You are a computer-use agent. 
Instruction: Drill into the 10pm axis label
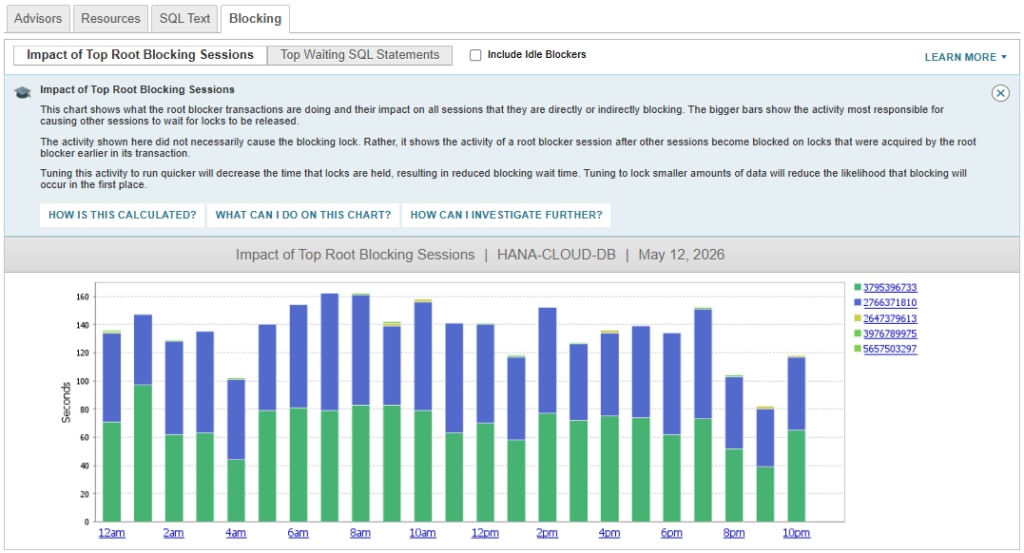796,533
